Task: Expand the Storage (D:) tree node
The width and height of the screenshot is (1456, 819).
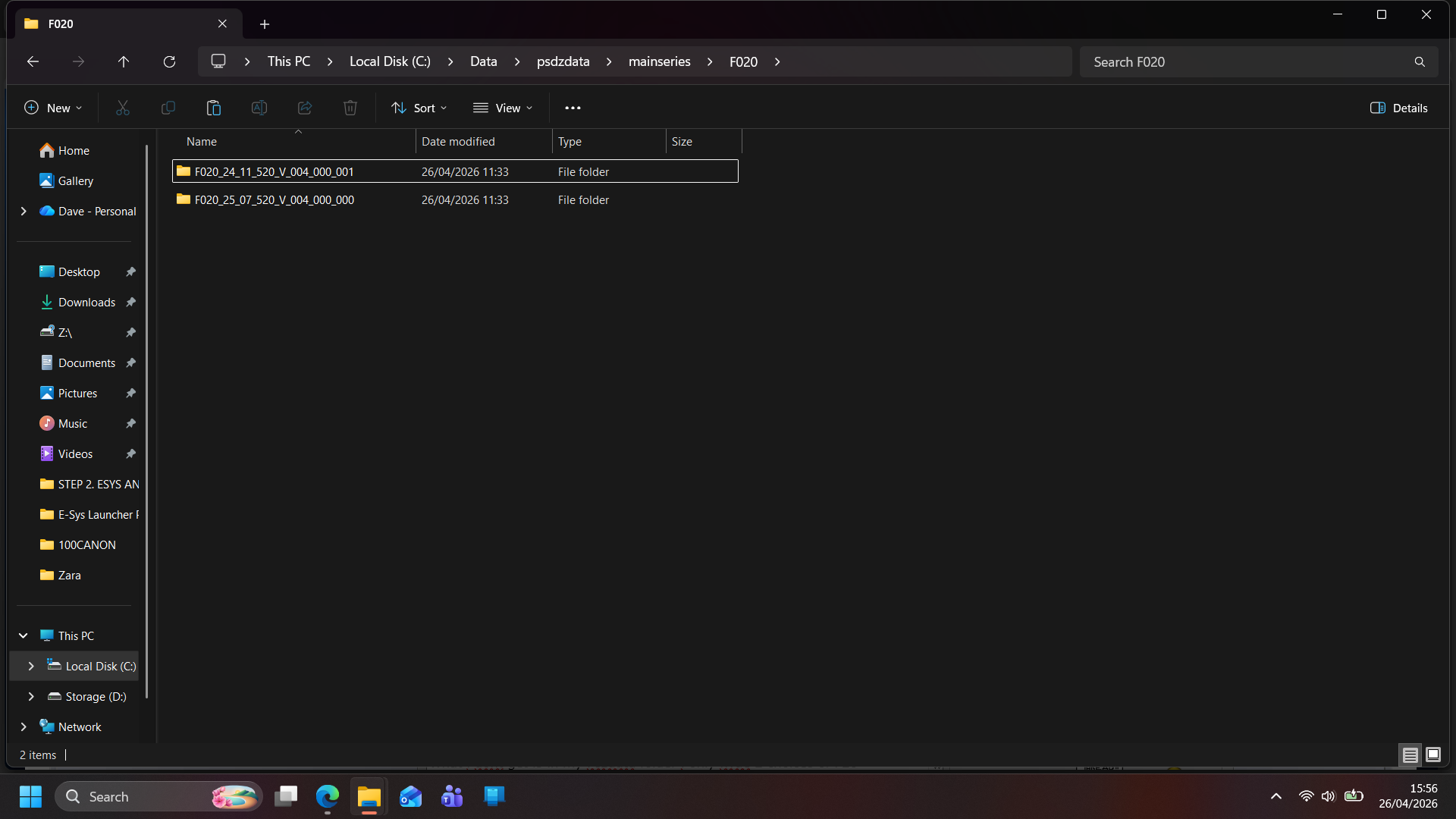Action: [31, 696]
